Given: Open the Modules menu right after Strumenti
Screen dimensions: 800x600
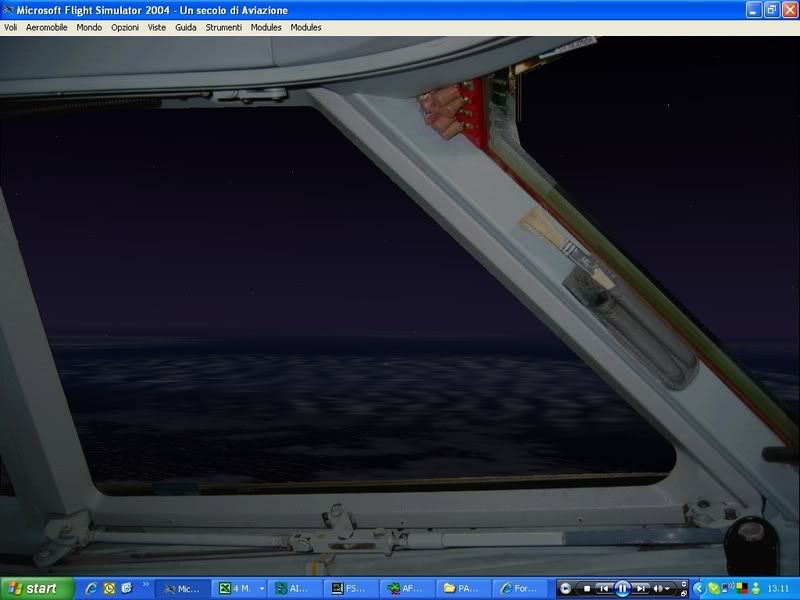Looking at the screenshot, I should coord(266,28).
